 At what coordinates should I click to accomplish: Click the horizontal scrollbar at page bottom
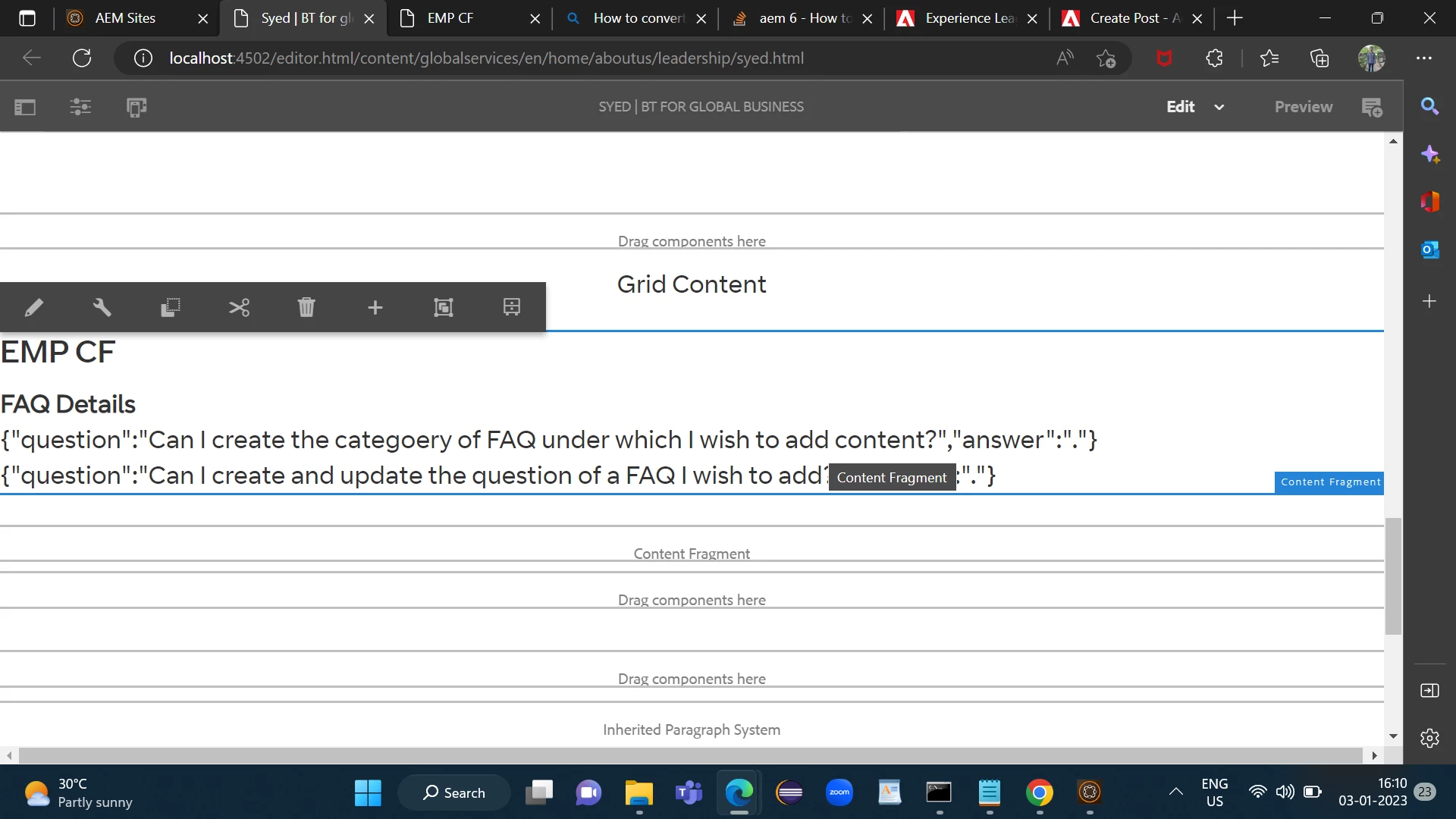tap(690, 755)
